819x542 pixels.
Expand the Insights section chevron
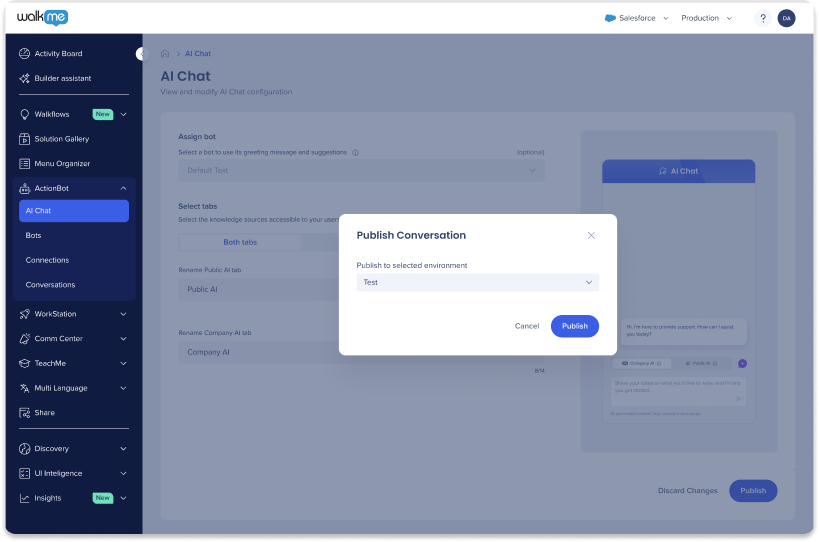pyautogui.click(x=124, y=498)
